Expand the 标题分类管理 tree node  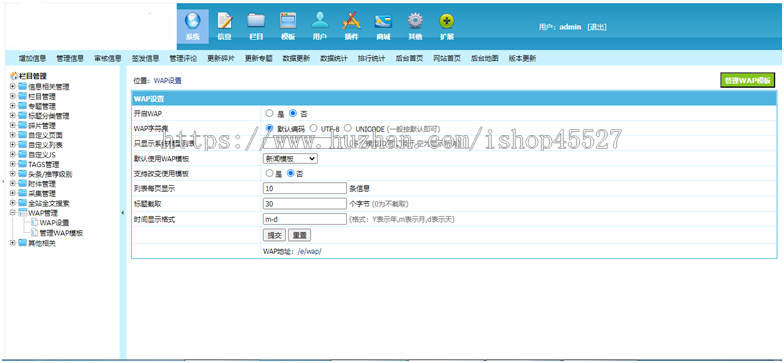[12, 116]
